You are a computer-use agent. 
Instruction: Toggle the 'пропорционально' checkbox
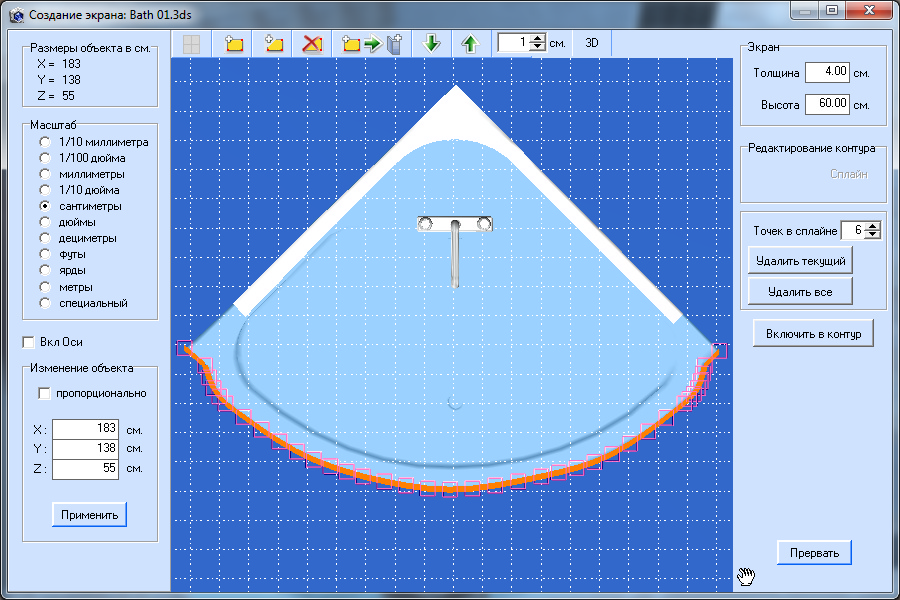(x=44, y=393)
